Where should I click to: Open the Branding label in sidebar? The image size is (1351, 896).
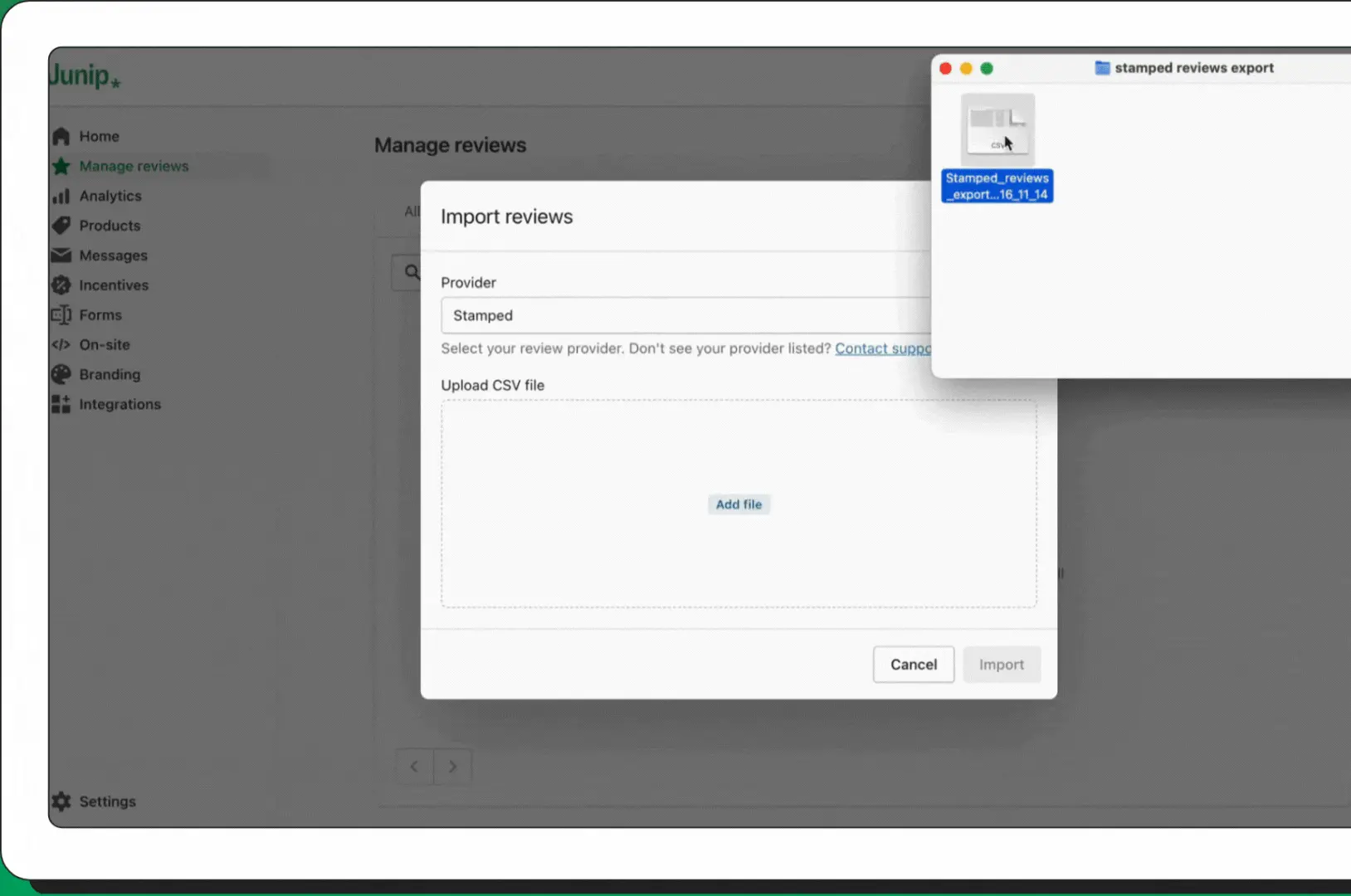pyautogui.click(x=110, y=374)
